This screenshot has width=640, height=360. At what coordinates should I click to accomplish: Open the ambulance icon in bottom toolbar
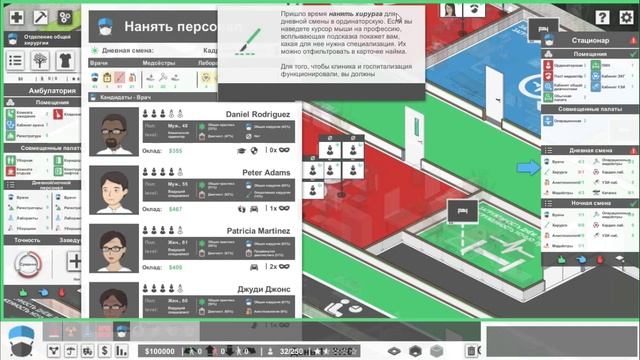point(88,351)
